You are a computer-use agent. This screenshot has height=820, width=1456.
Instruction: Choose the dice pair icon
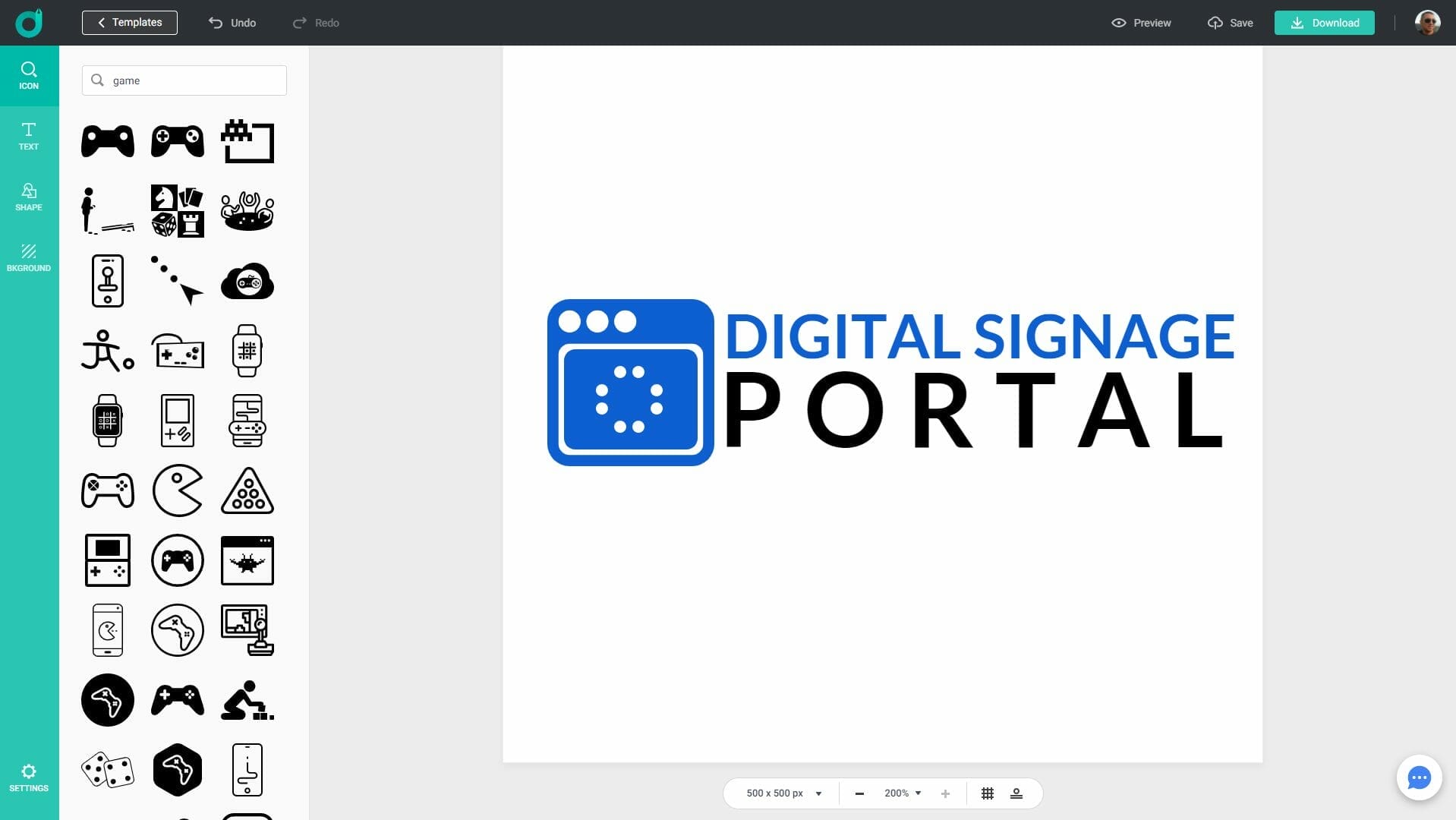point(108,770)
